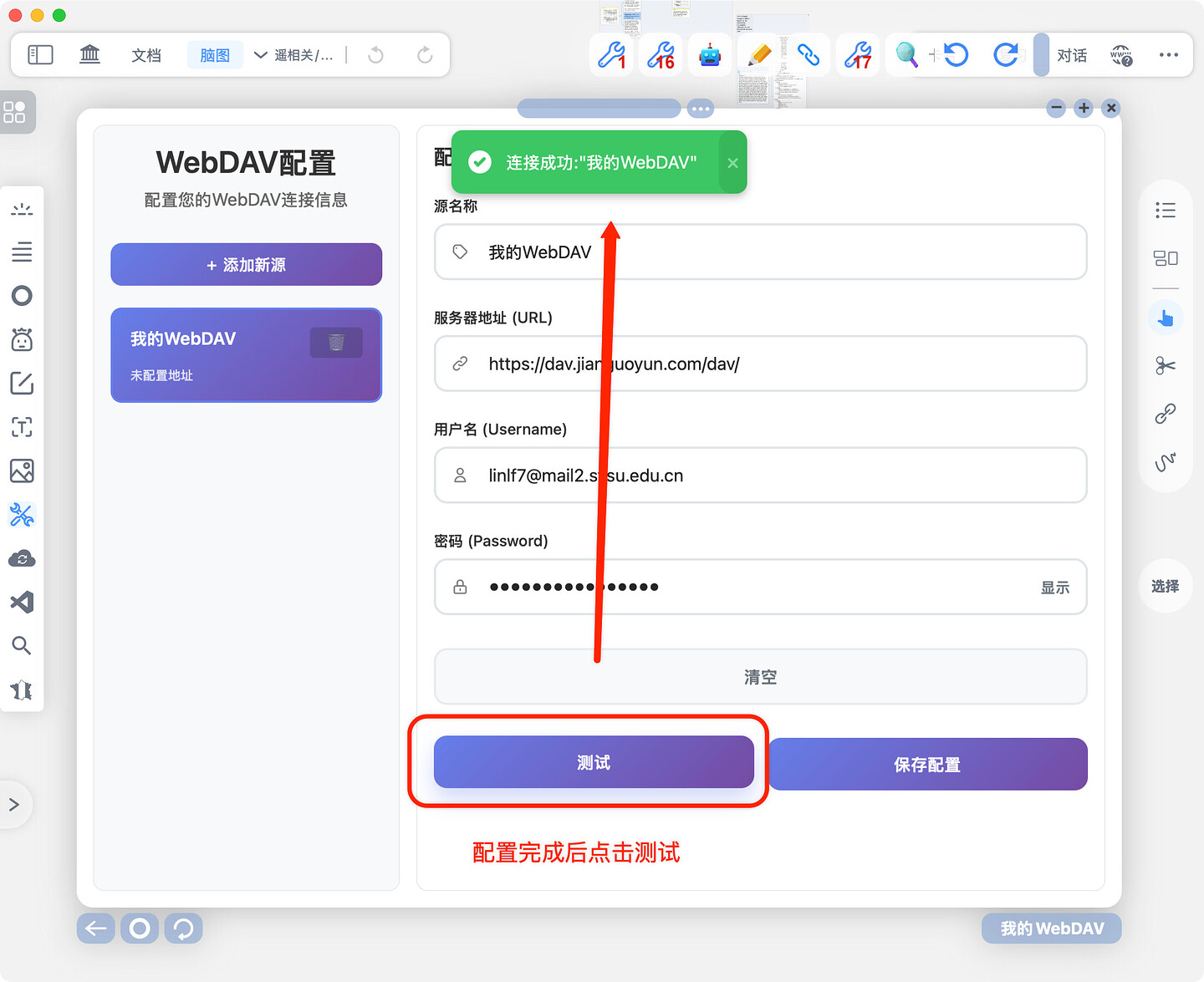Click the 服务器地址 URL input field
1204x982 pixels.
tap(761, 364)
